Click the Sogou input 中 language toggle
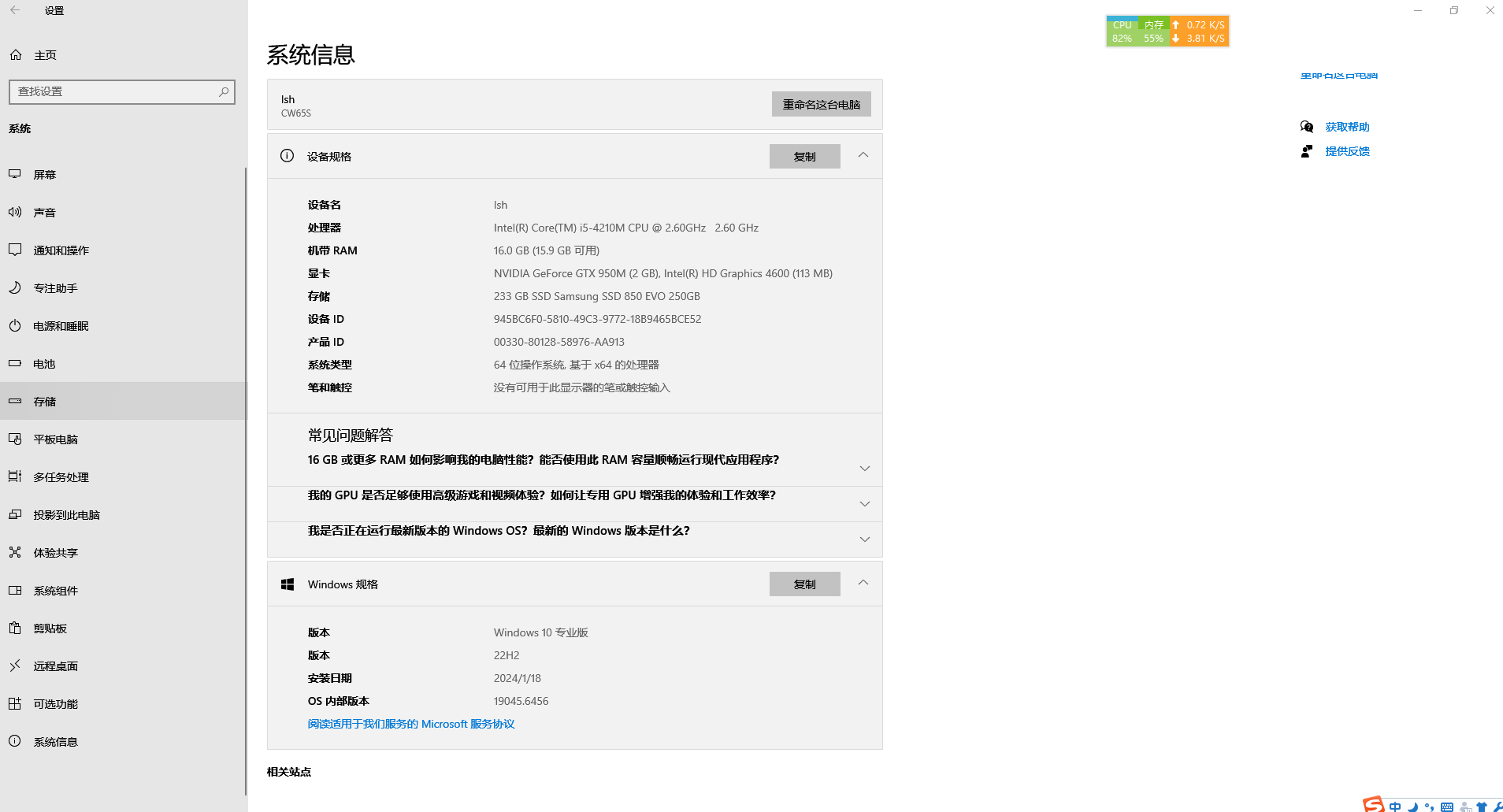1503x812 pixels. 1395,806
